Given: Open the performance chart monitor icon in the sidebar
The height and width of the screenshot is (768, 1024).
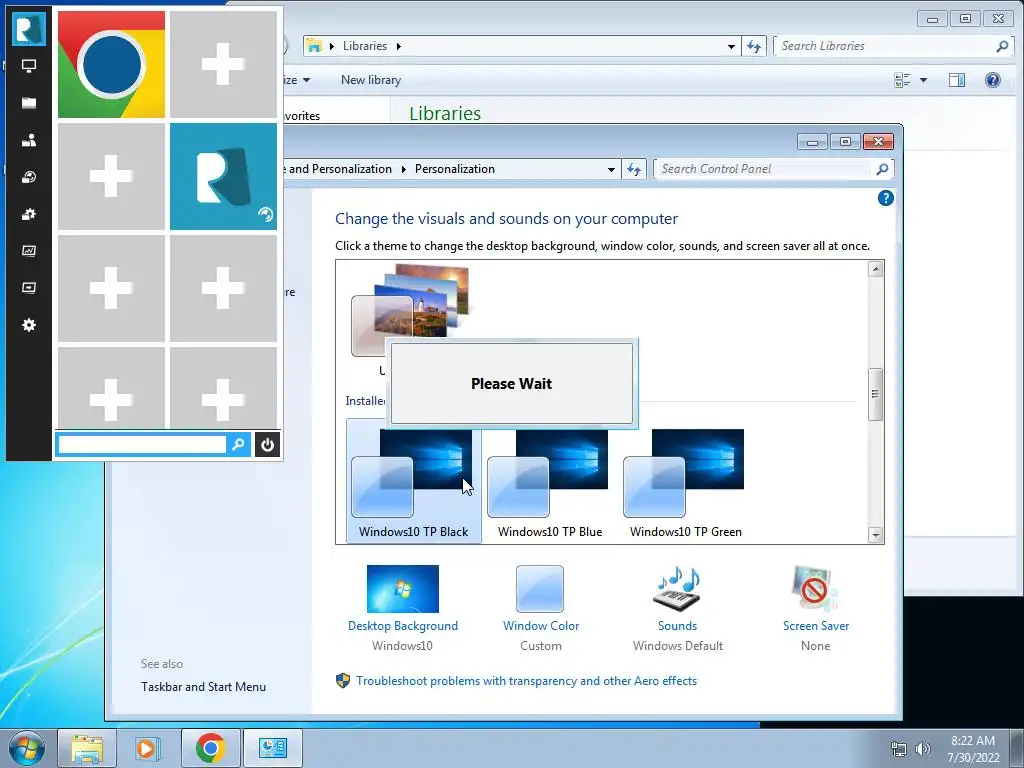Looking at the screenshot, I should (29, 251).
